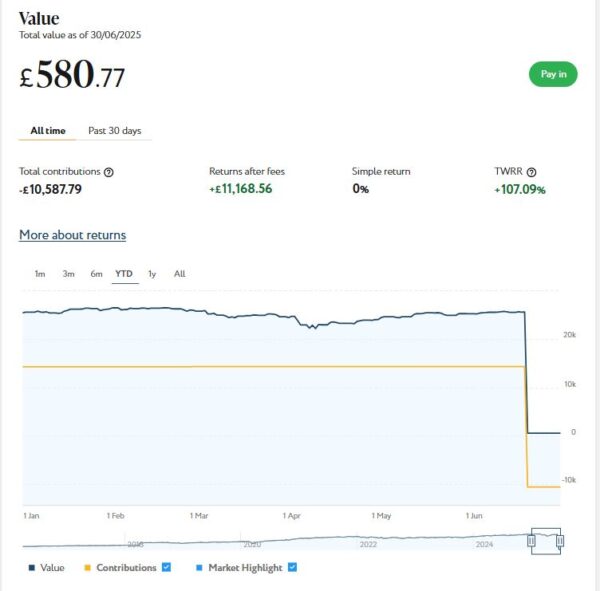Screen dimensions: 600x591
Task: Open the More about returns link
Action: tap(72, 235)
